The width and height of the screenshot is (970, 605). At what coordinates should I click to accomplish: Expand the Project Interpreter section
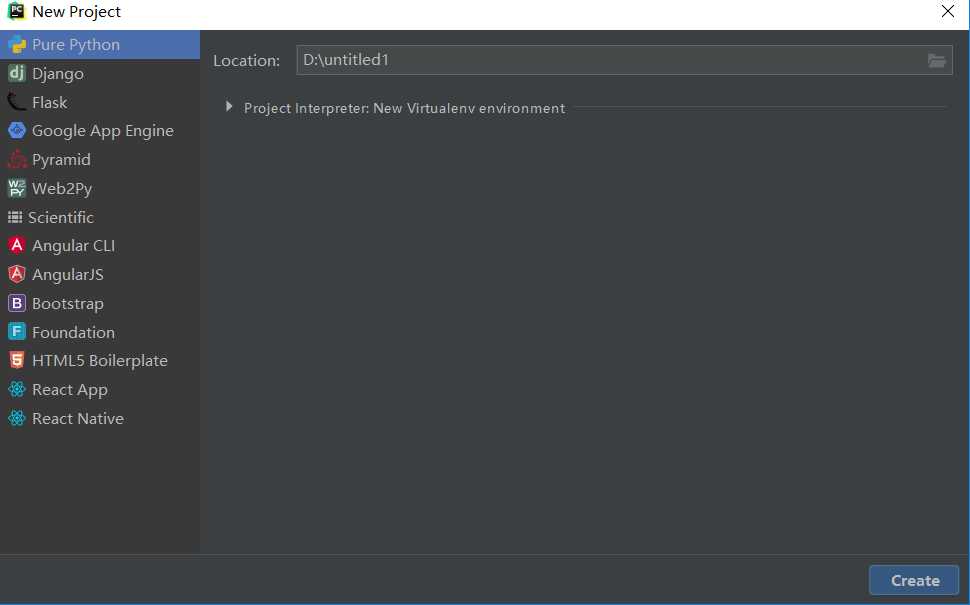click(229, 107)
